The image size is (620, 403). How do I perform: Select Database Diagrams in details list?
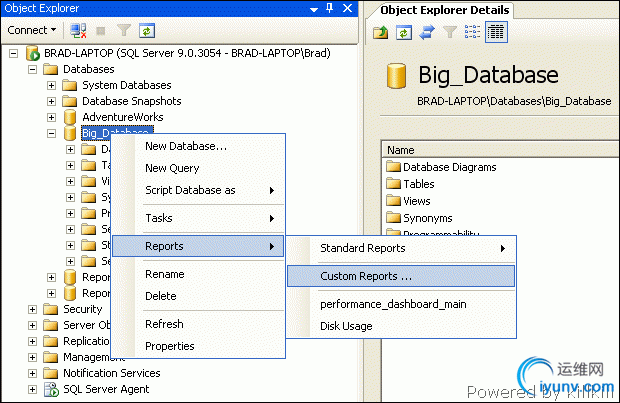(450, 167)
